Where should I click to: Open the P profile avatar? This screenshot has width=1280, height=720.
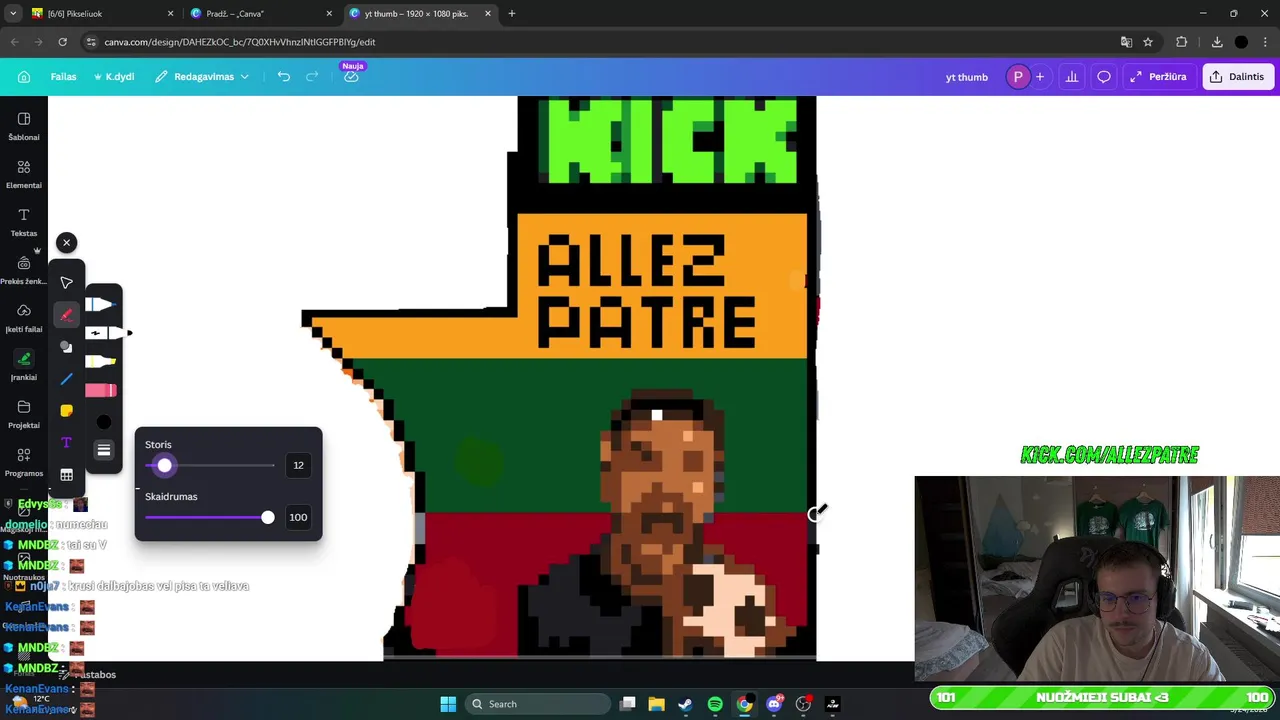point(1017,77)
